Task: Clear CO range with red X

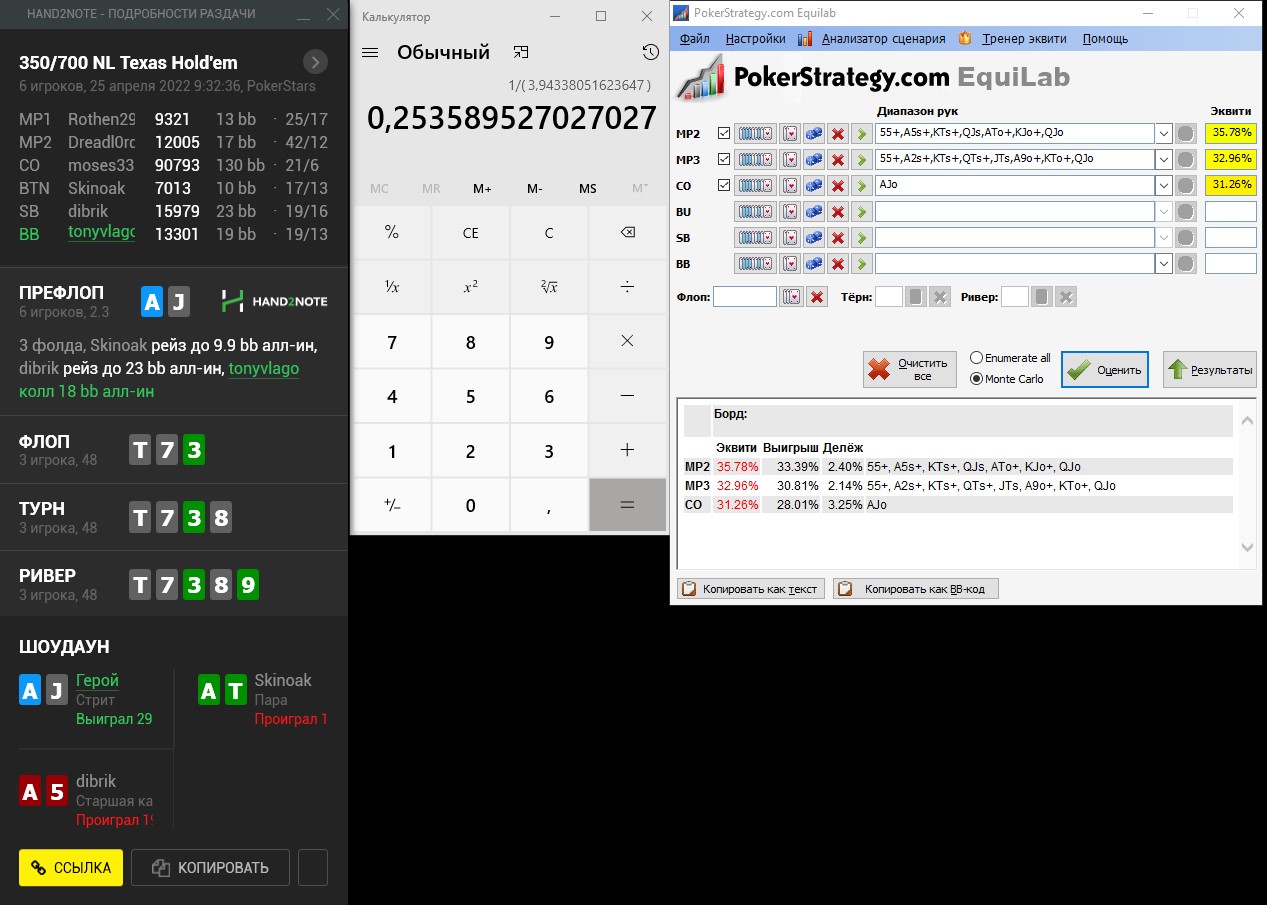Action: [x=838, y=185]
